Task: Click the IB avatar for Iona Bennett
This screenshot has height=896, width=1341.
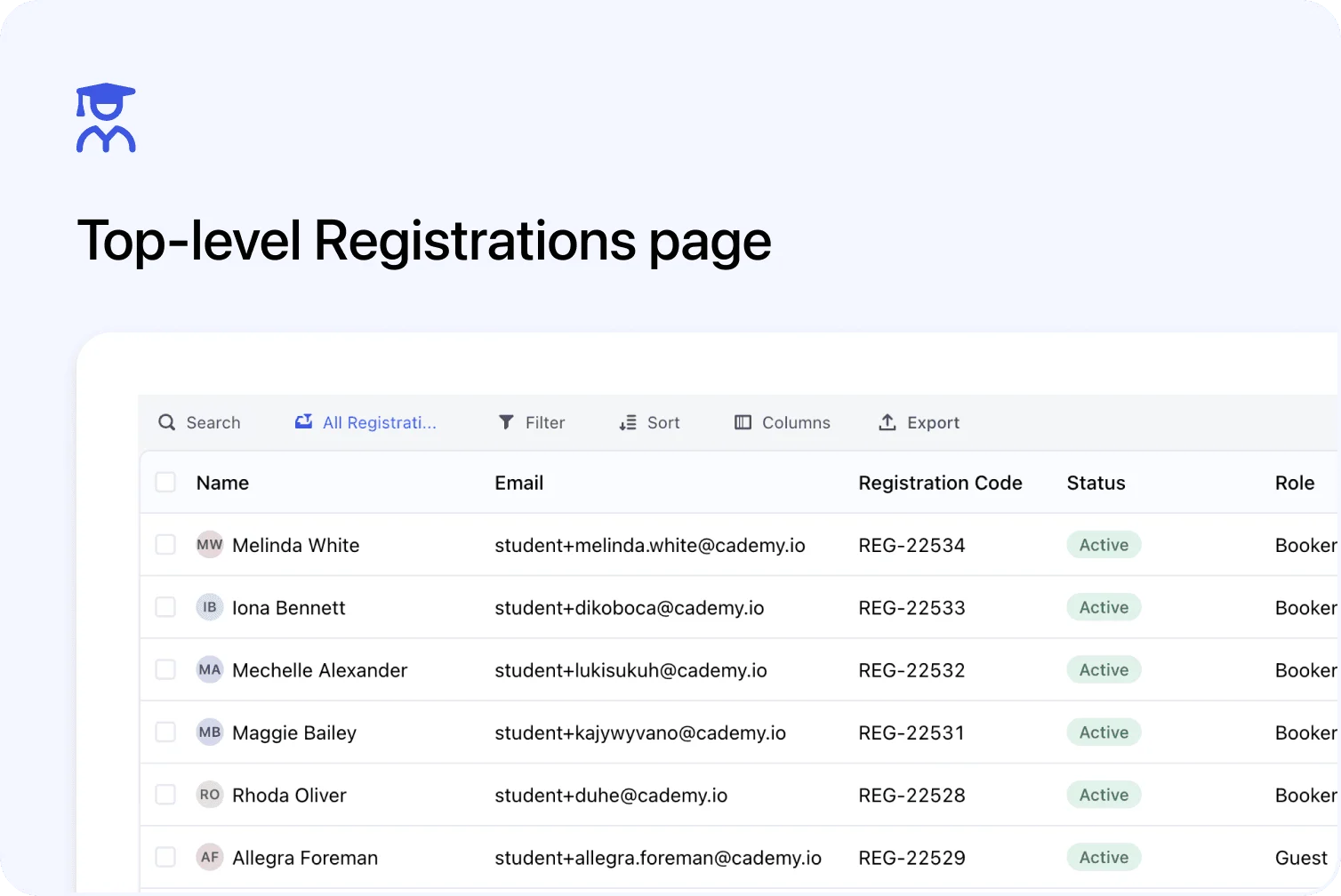Action: click(x=210, y=607)
